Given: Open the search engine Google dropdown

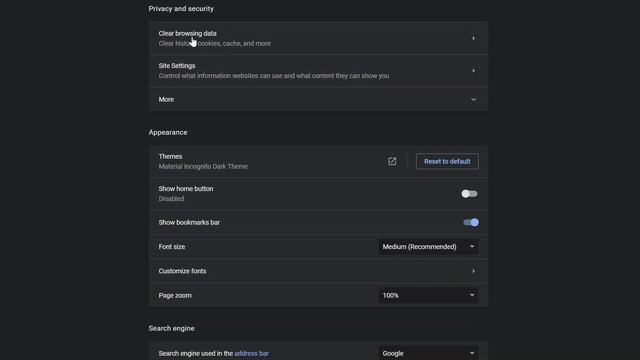Looking at the screenshot, I should click(428, 353).
